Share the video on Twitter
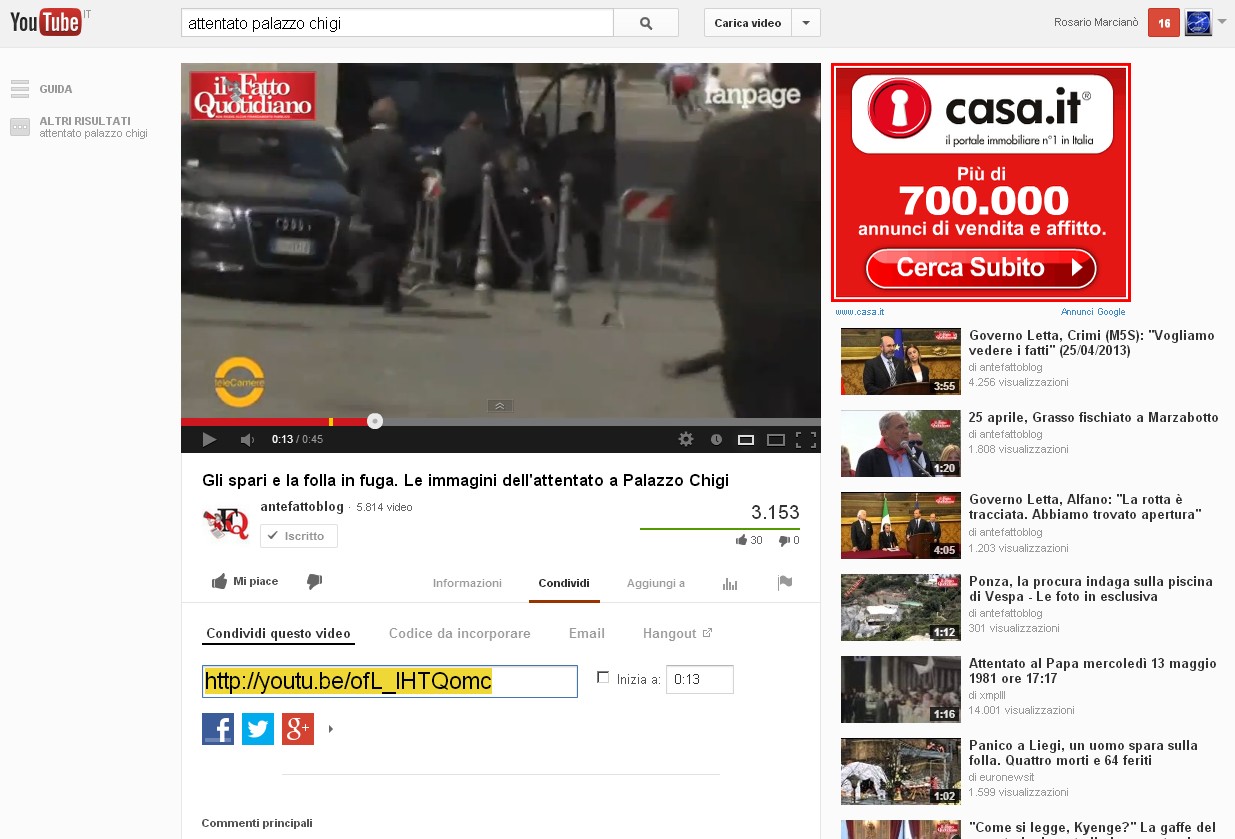Viewport: 1235px width, 839px height. pyautogui.click(x=258, y=729)
